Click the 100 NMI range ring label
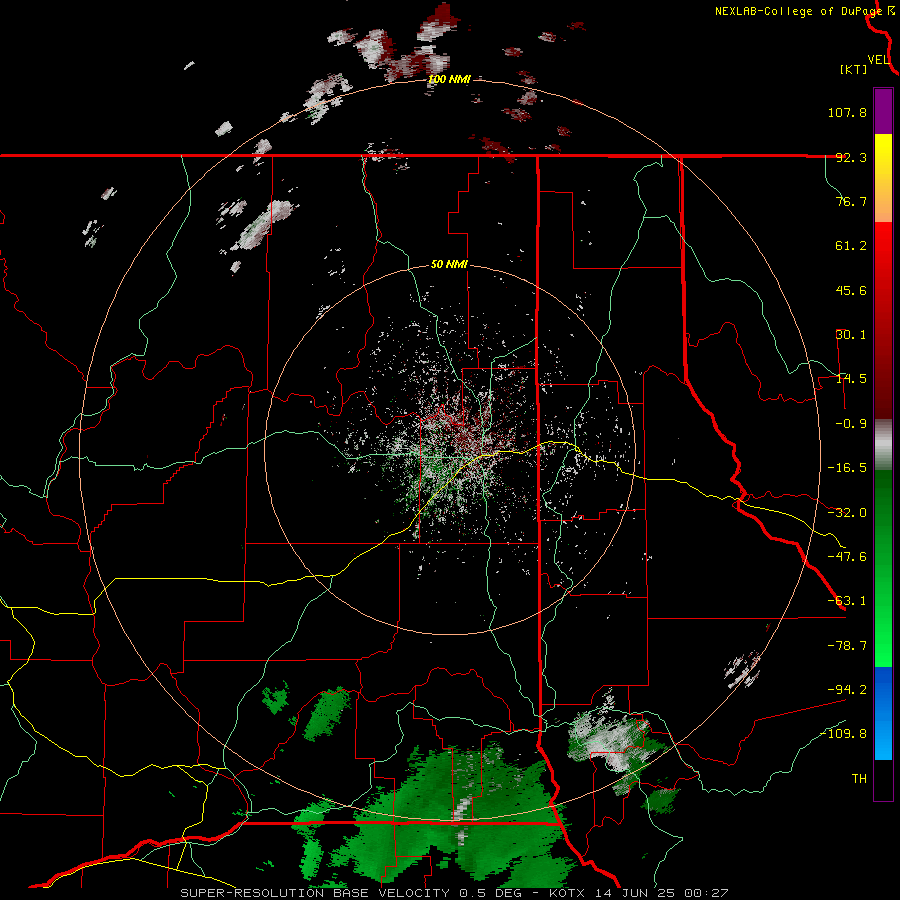The image size is (900, 900). [x=449, y=79]
